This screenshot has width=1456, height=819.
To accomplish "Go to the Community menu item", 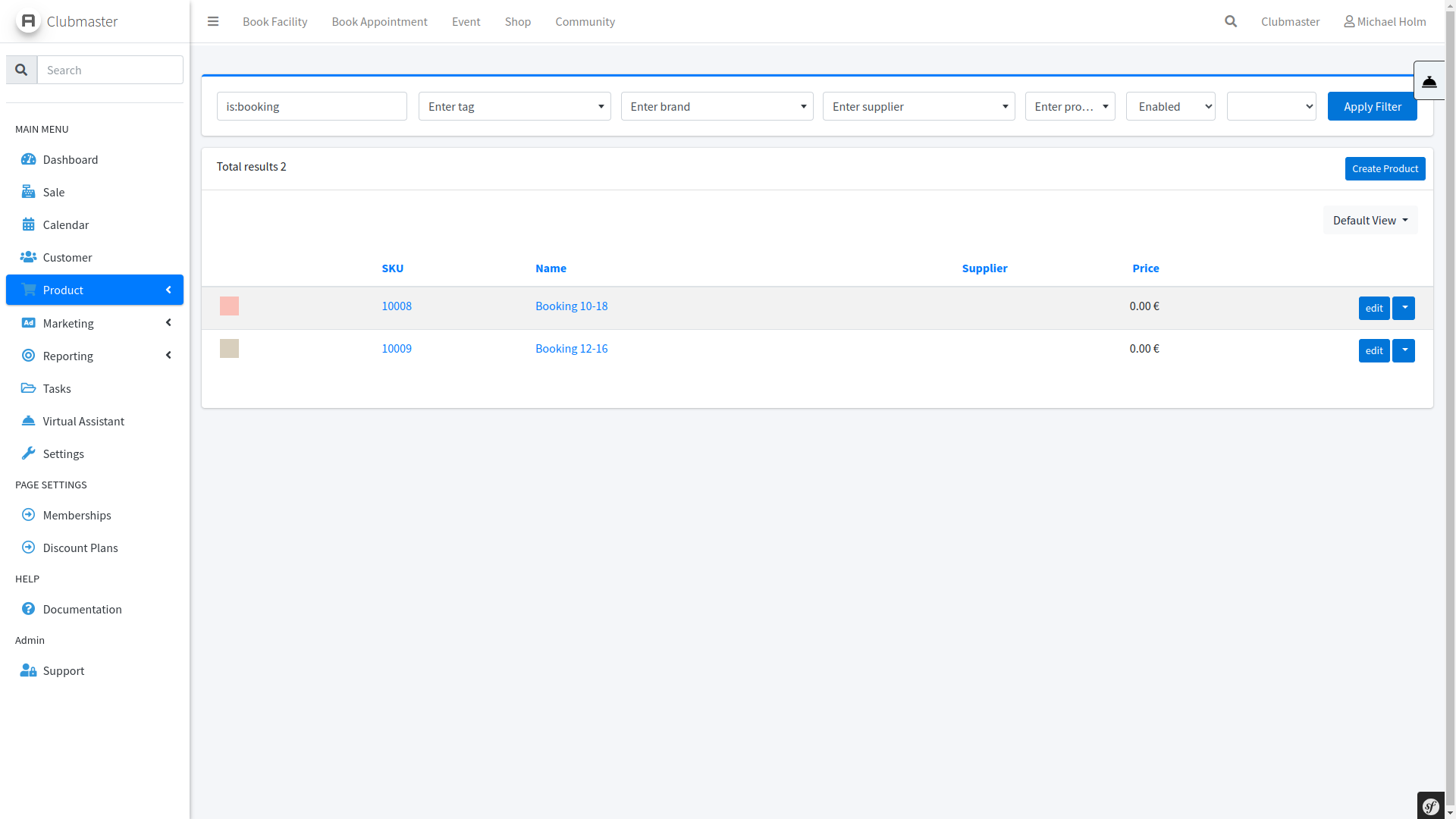I will [x=585, y=21].
